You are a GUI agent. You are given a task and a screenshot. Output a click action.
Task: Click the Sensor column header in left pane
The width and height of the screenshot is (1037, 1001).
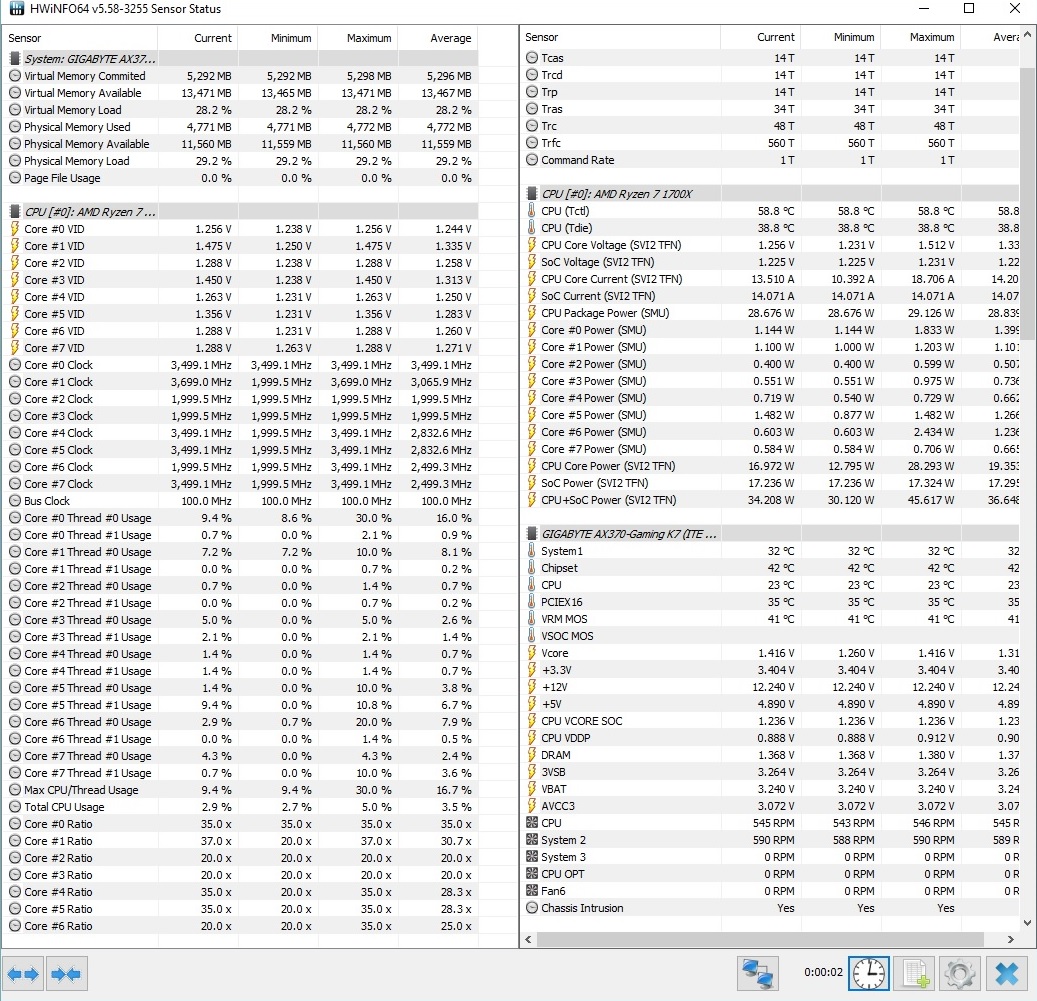click(x=80, y=38)
